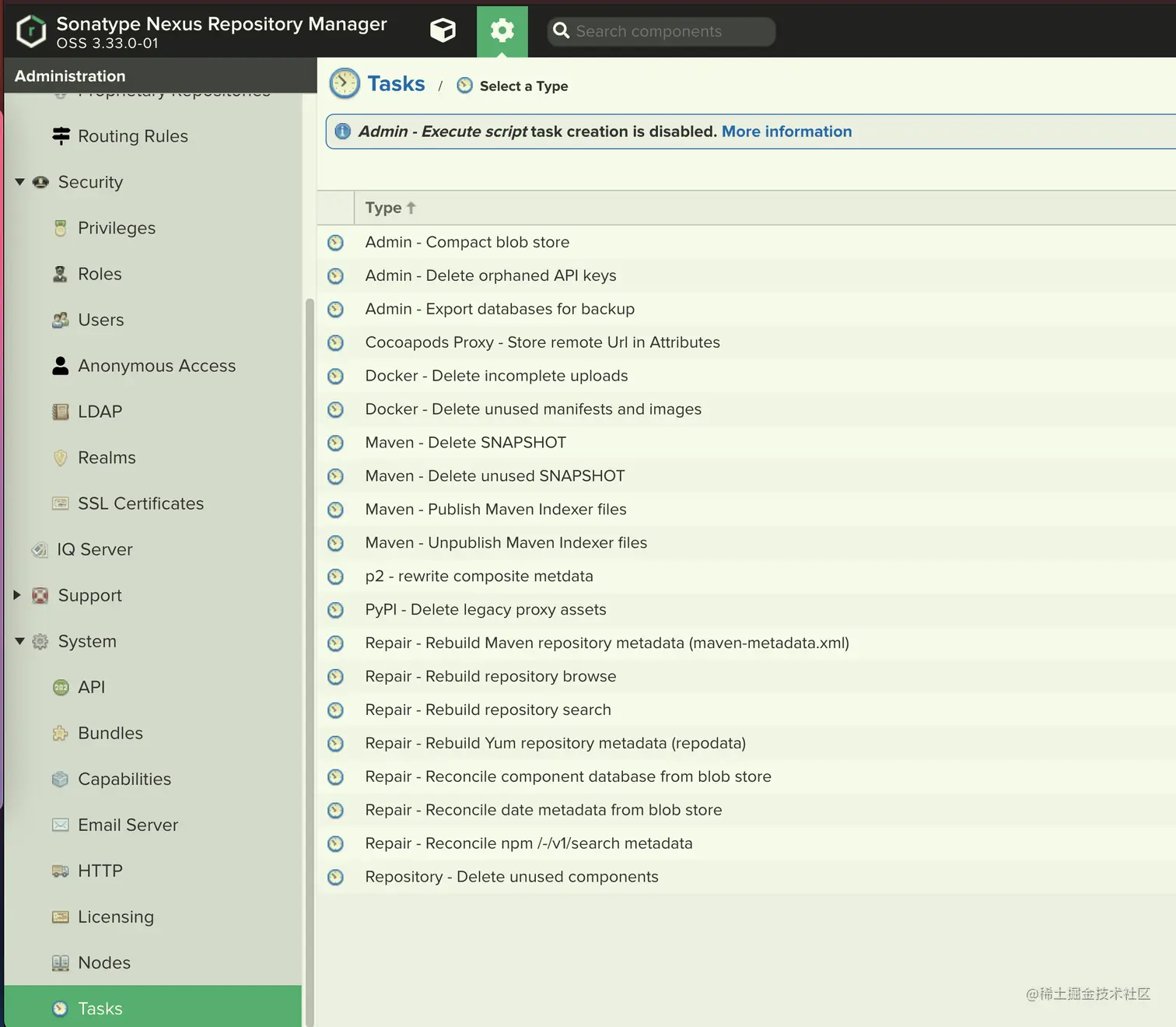Click in the Search components field
The image size is (1176, 1027).
pos(661,31)
